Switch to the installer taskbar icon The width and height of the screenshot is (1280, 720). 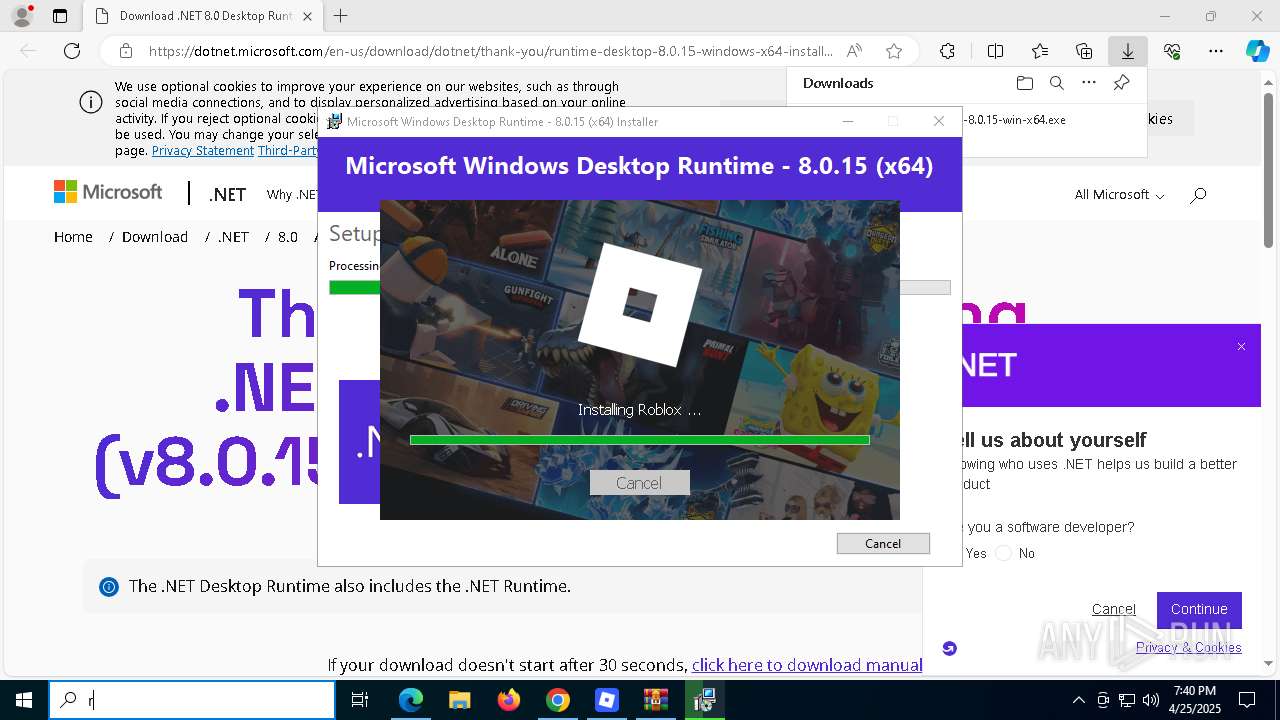(704, 700)
